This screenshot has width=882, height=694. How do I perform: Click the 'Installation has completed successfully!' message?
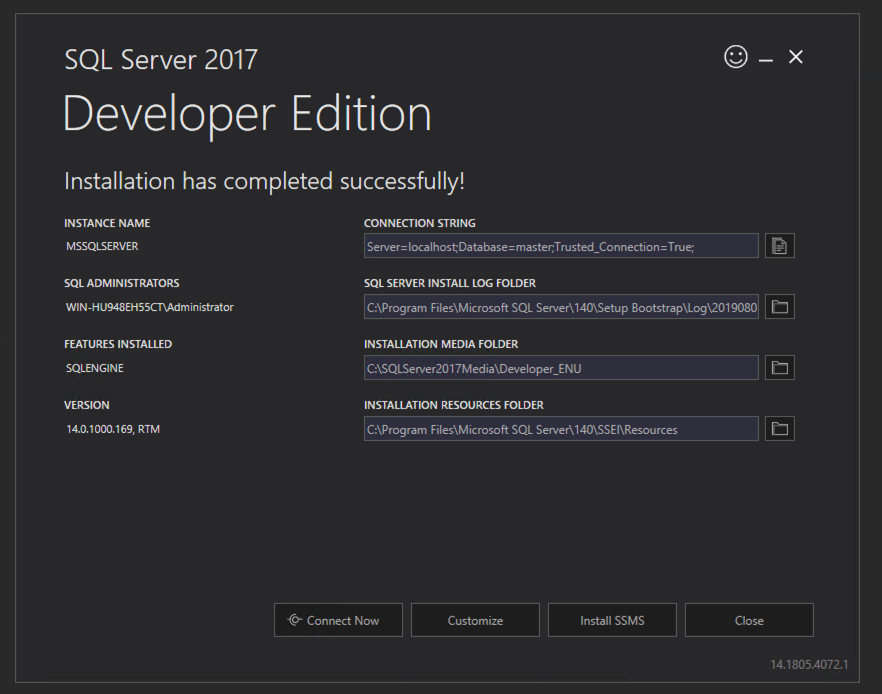pos(264,181)
